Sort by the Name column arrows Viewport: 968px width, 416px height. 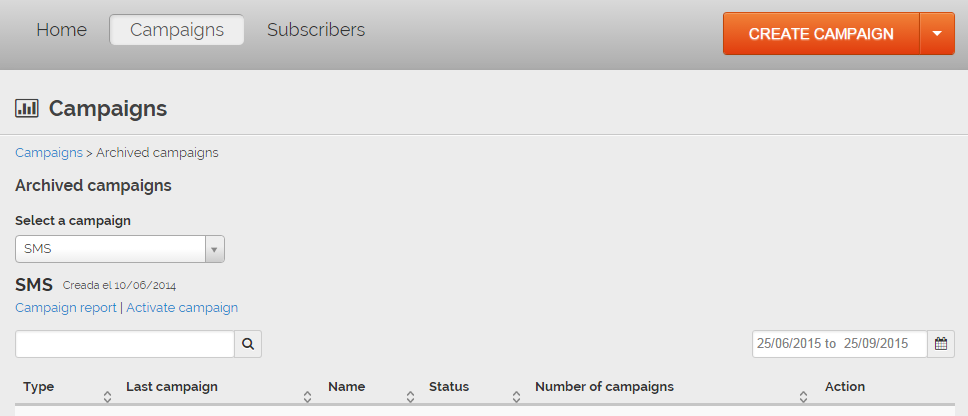click(x=410, y=397)
